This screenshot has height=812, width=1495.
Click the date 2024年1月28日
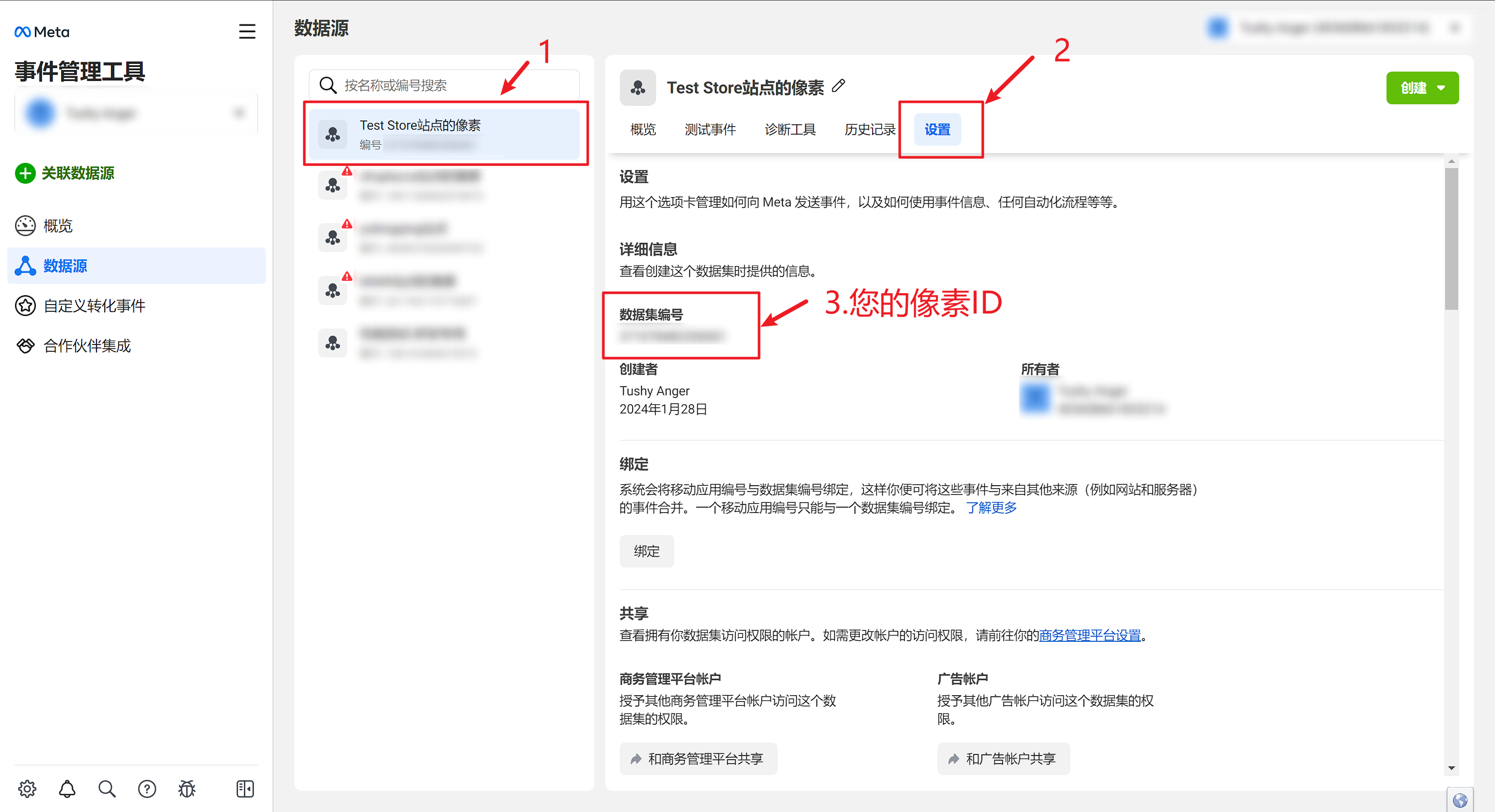(663, 409)
